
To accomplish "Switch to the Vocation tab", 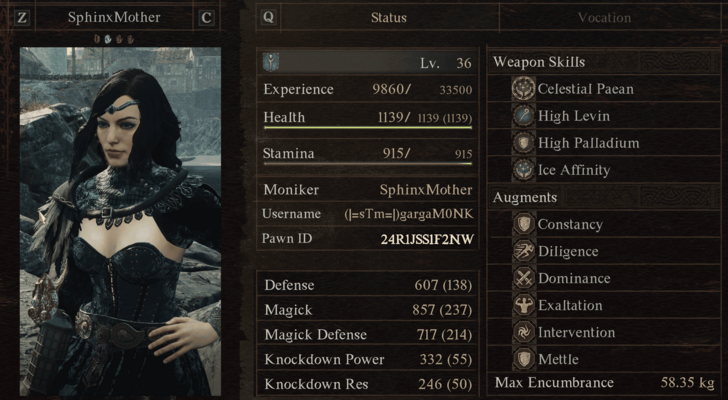I will (x=605, y=18).
